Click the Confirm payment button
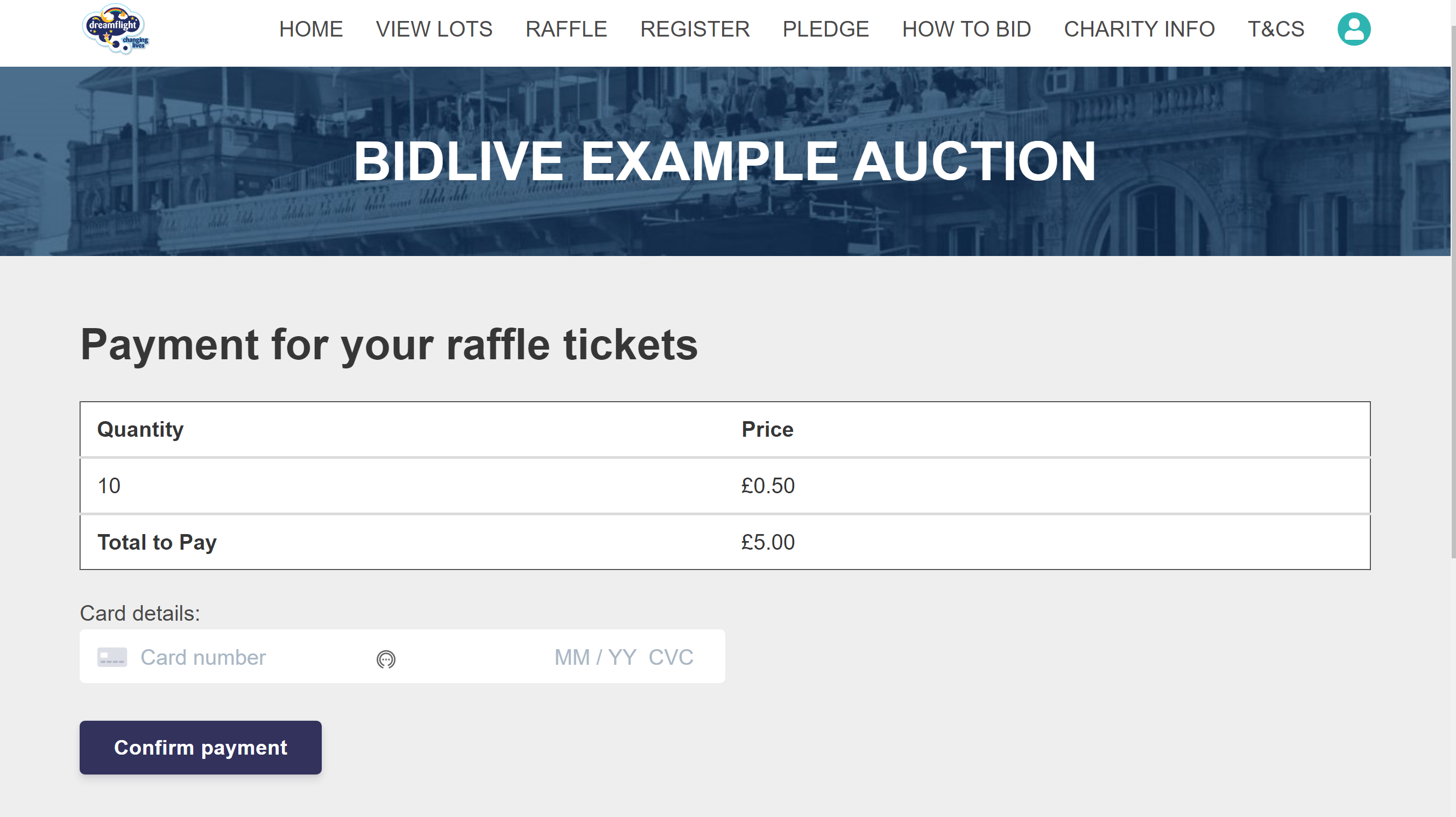This screenshot has width=1456, height=817. (x=201, y=747)
